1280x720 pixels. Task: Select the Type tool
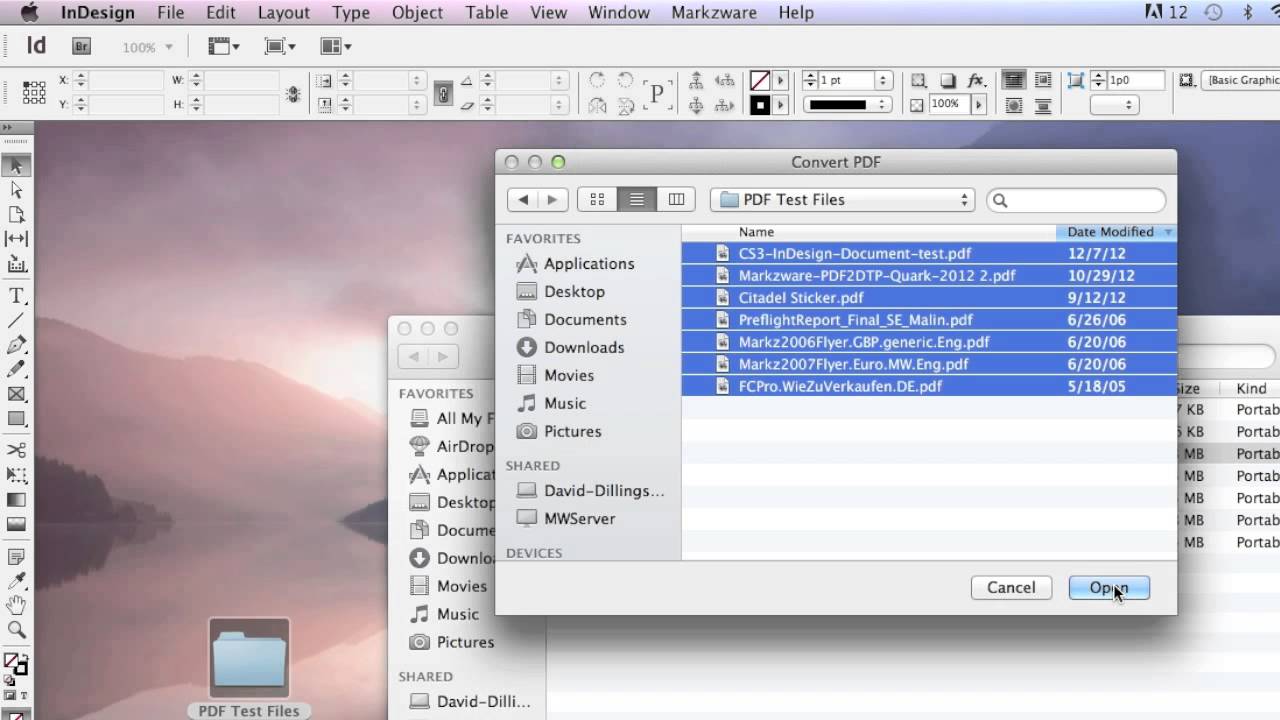tap(16, 296)
